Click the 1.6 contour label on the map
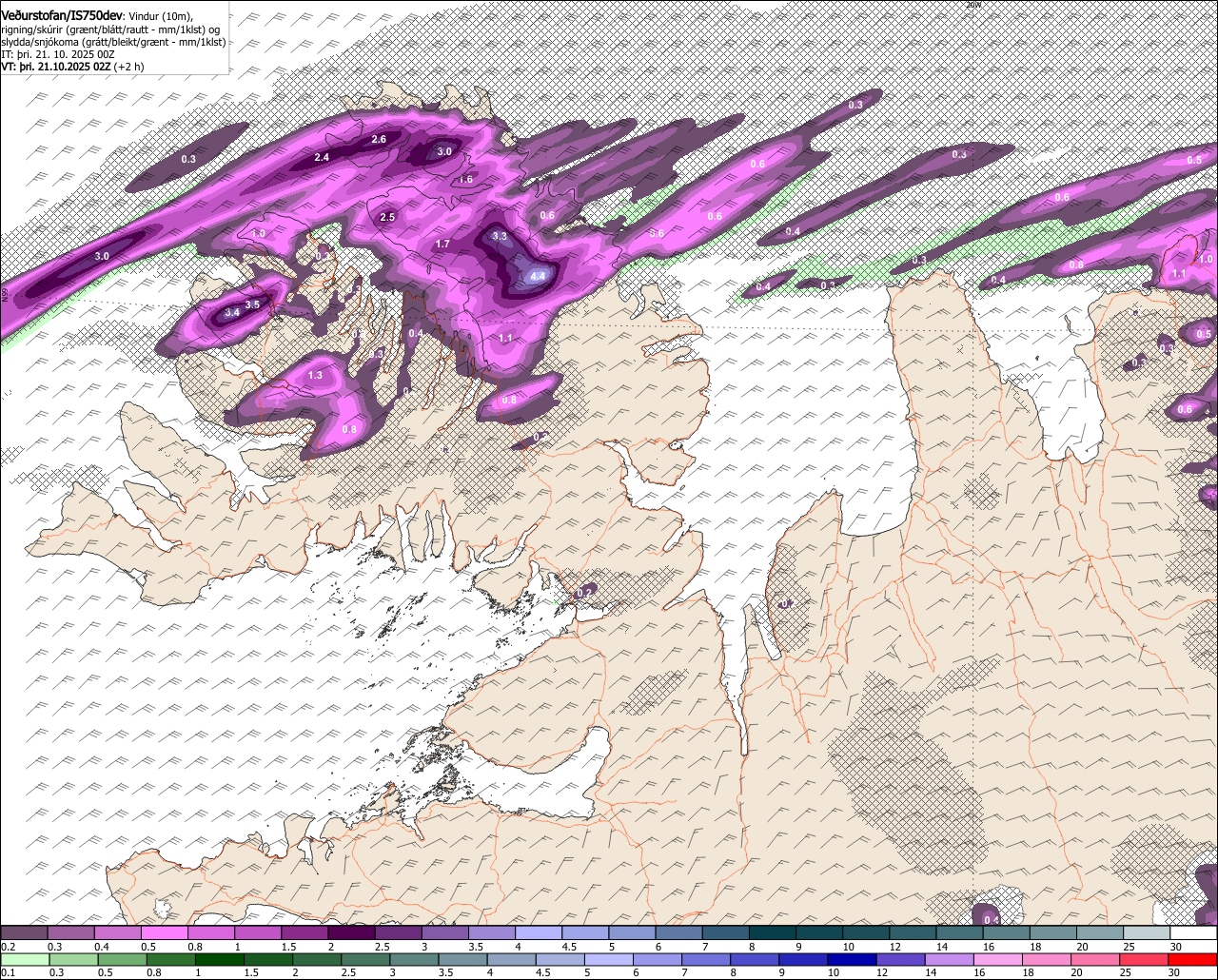This screenshot has height=980, width=1218. point(465,179)
